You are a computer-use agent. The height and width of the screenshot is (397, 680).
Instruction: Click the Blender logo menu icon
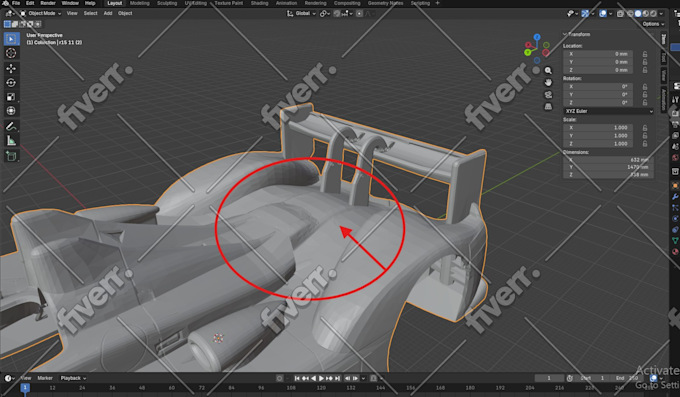pyautogui.click(x=5, y=3)
